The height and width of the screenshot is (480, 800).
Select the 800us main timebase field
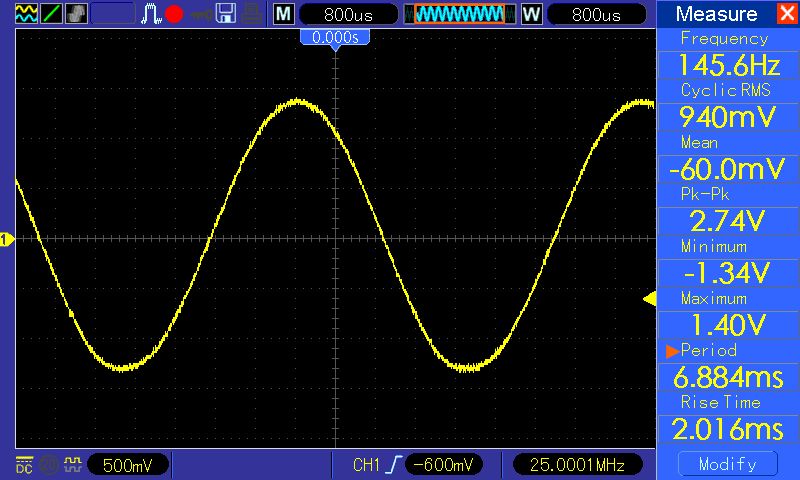click(x=348, y=14)
